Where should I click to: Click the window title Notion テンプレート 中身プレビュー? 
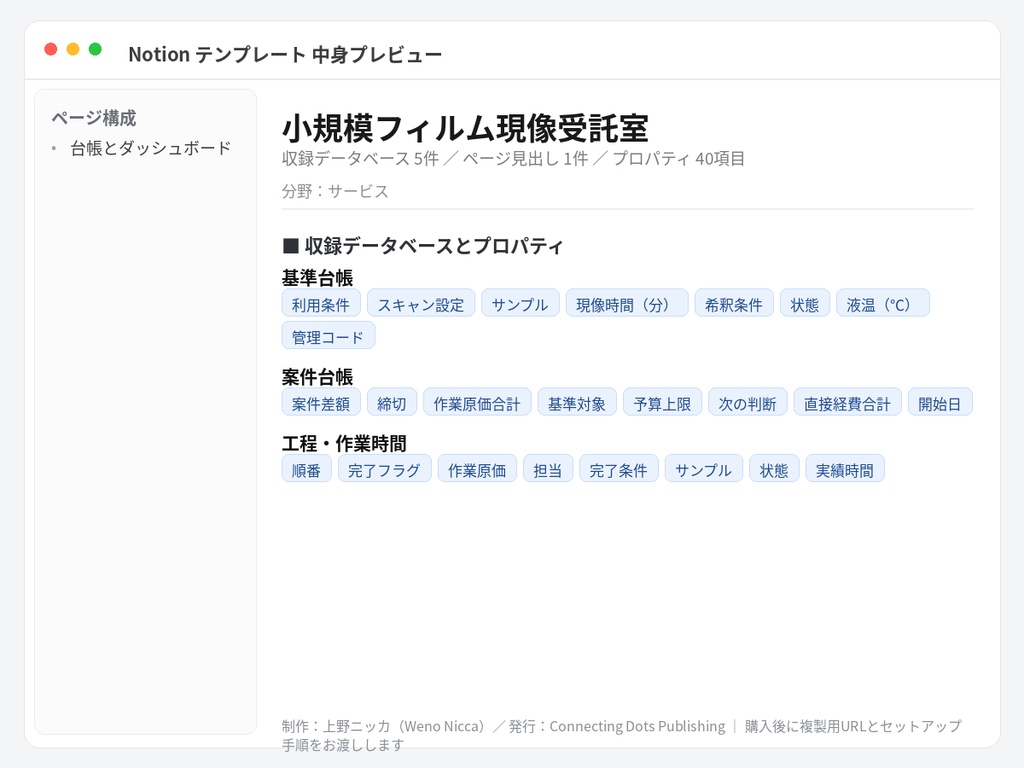coord(285,54)
